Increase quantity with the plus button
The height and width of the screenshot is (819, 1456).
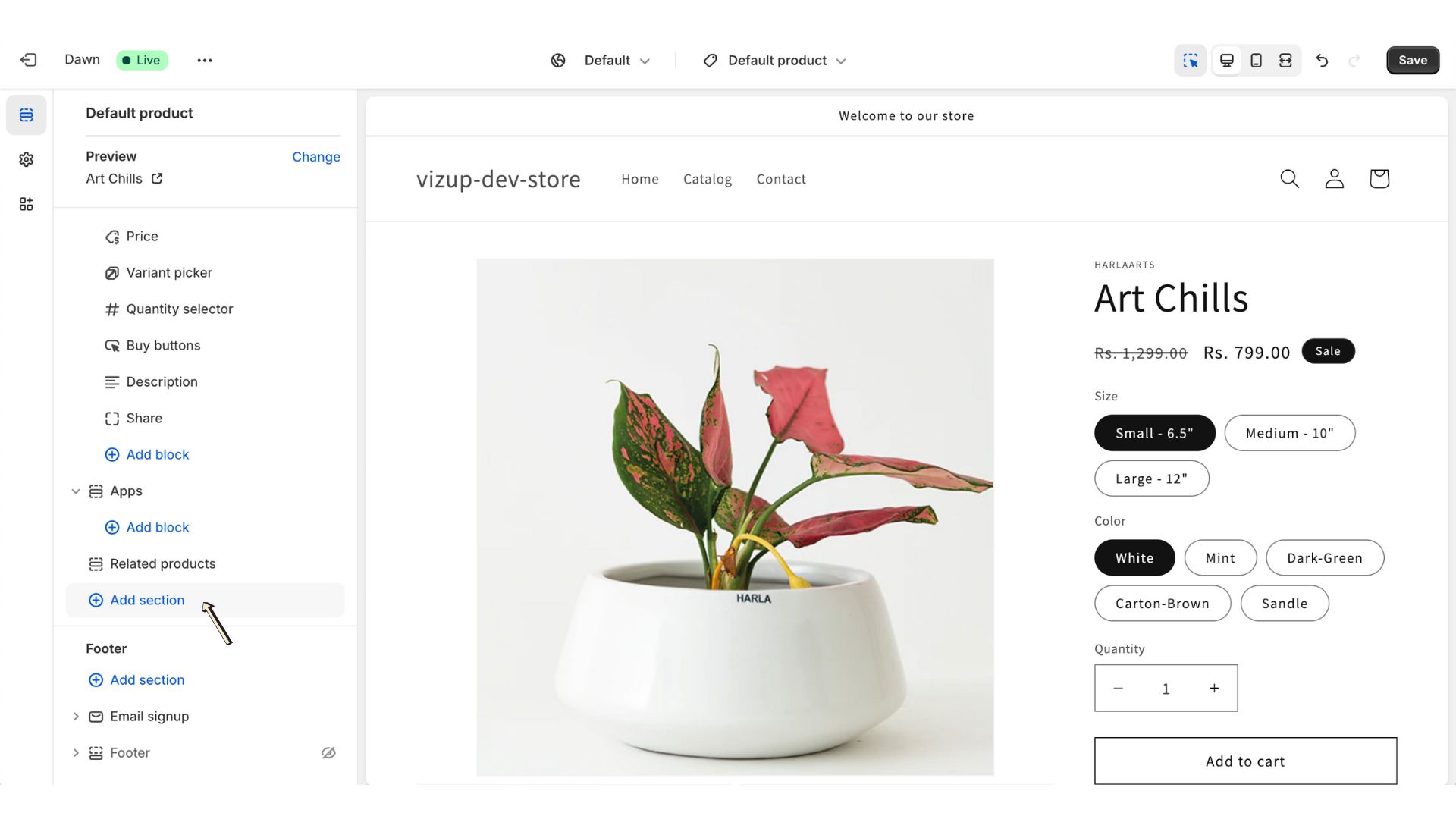[1214, 689]
